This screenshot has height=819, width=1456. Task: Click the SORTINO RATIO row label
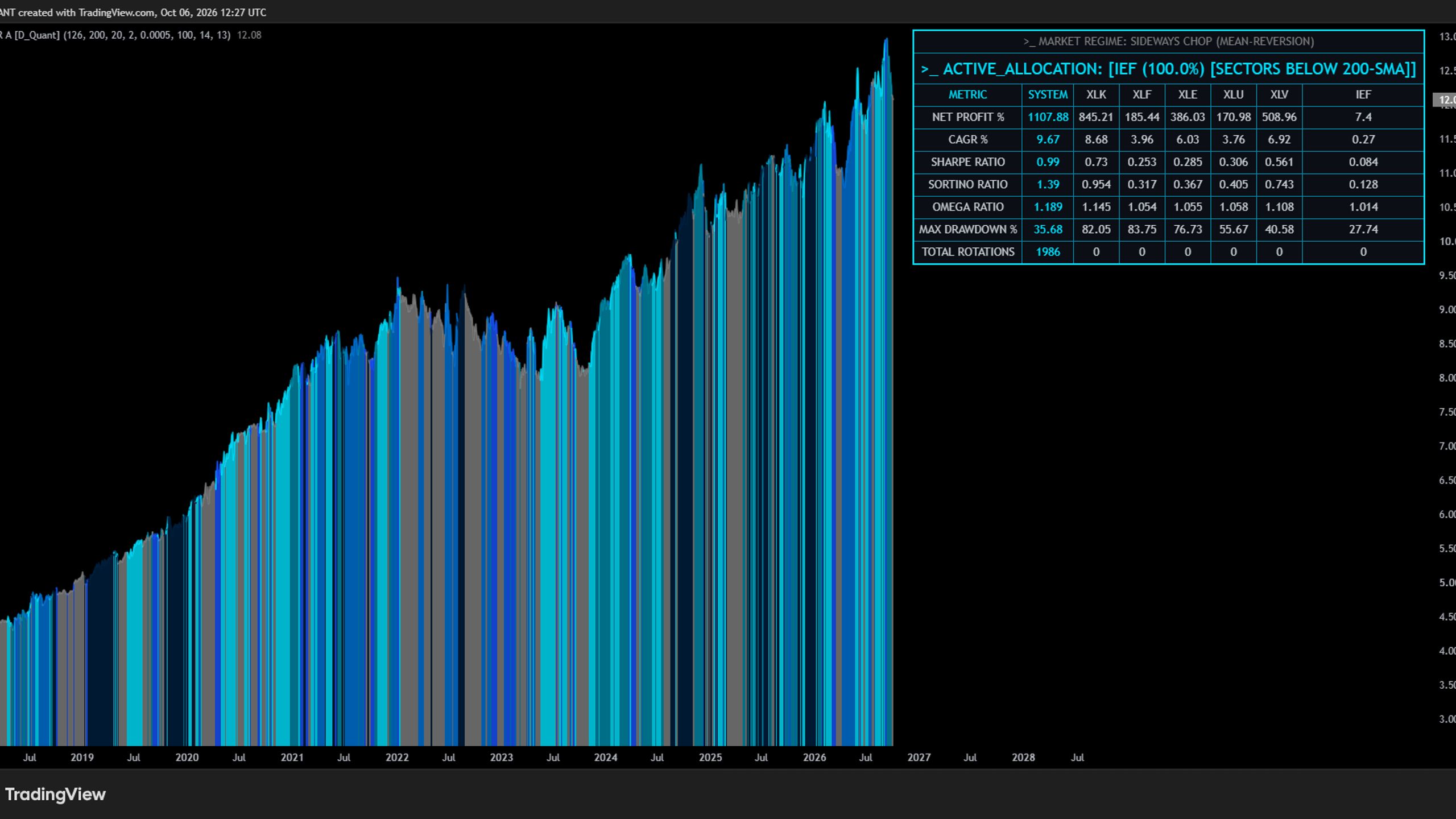pyautogui.click(x=967, y=184)
